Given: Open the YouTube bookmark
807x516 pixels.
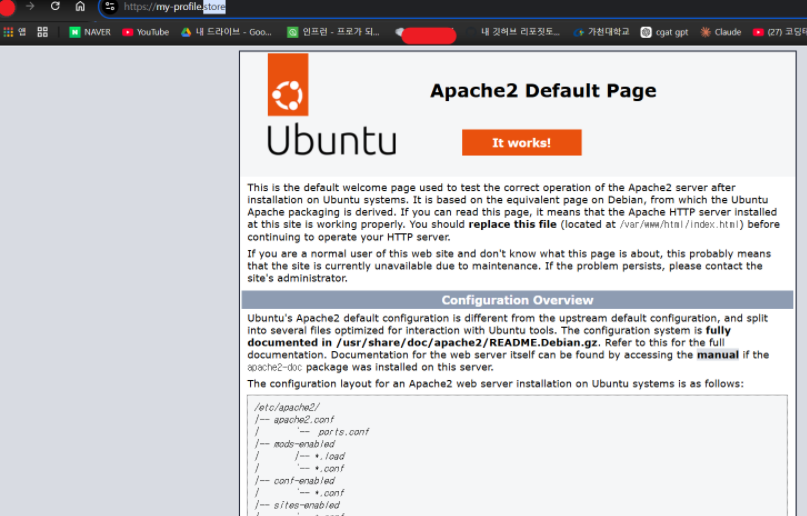Looking at the screenshot, I should click(146, 32).
